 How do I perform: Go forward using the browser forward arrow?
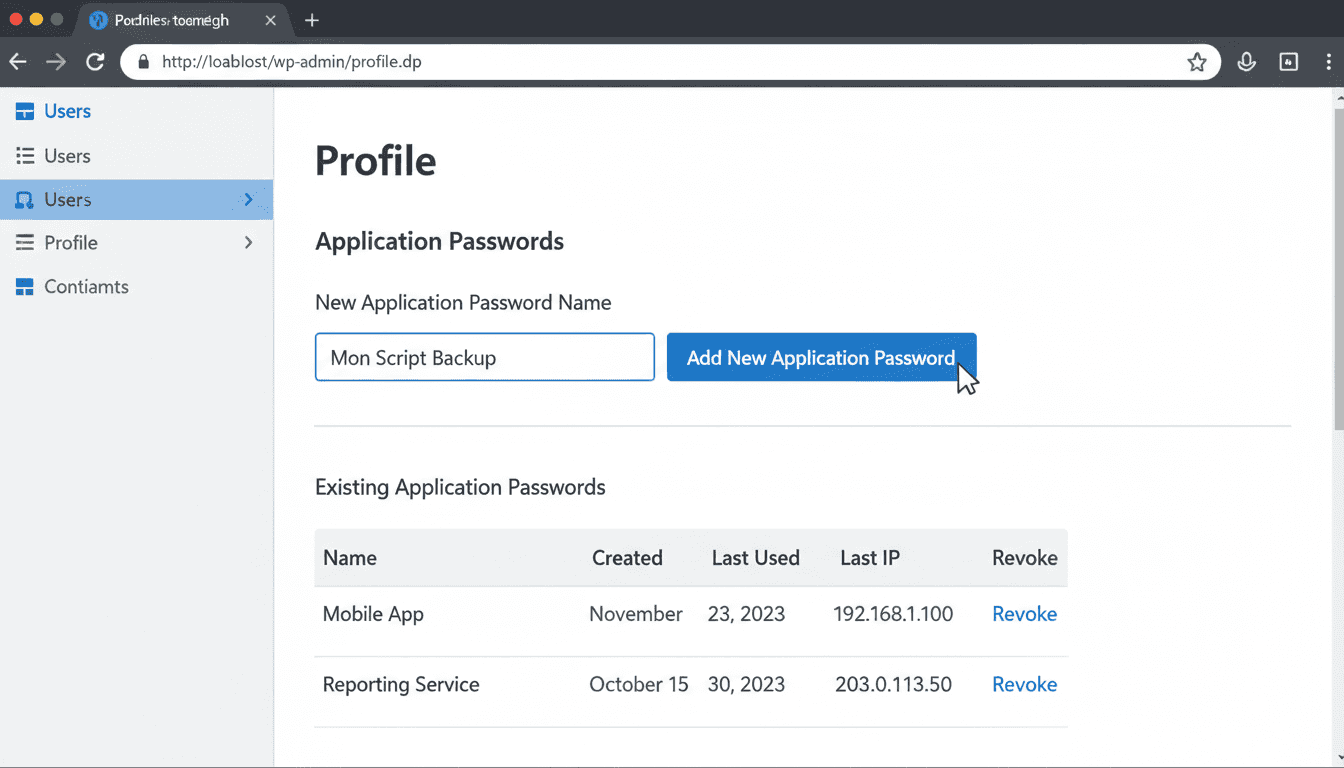point(56,62)
